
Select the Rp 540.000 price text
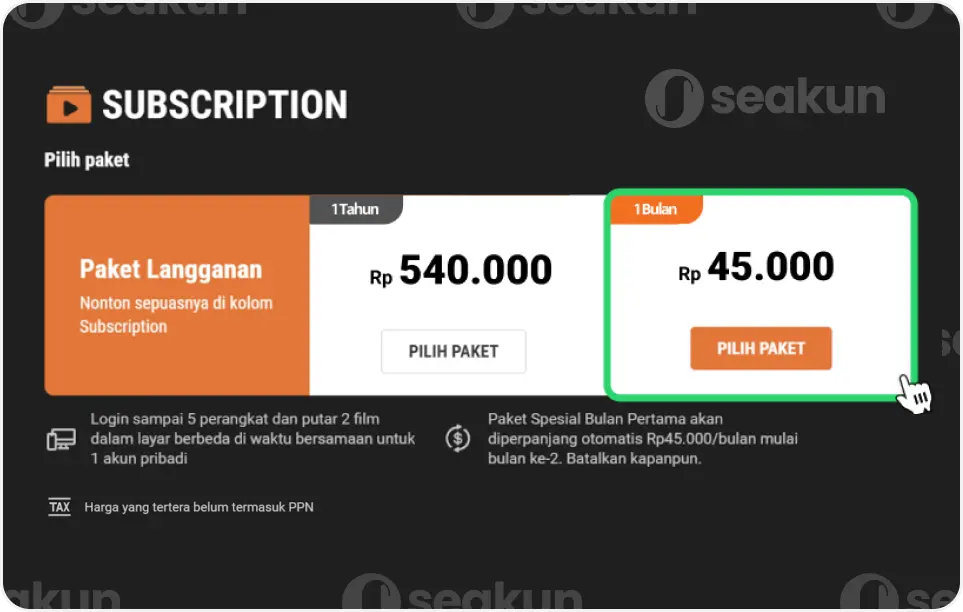pos(461,269)
